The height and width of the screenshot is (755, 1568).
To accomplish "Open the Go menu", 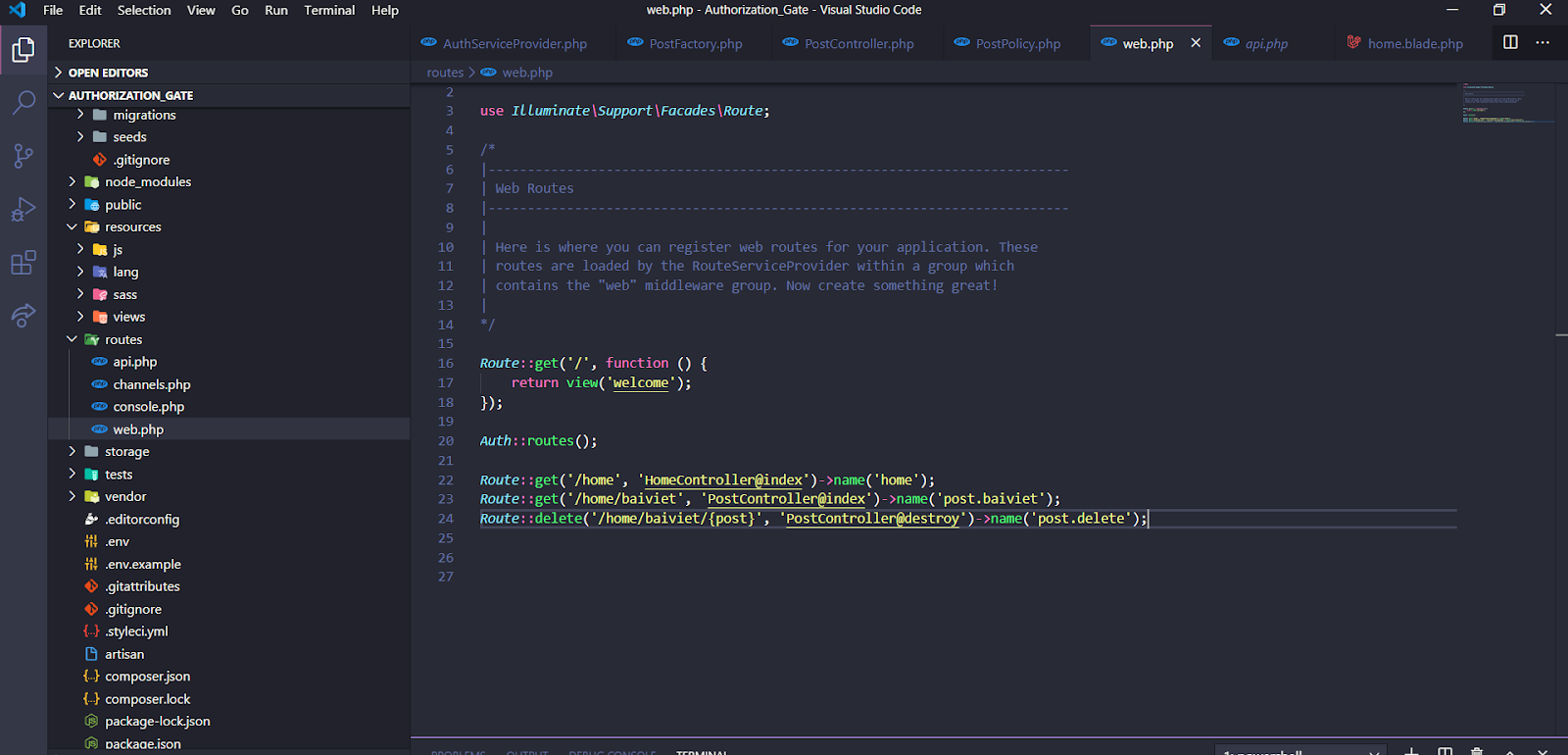I will click(240, 10).
